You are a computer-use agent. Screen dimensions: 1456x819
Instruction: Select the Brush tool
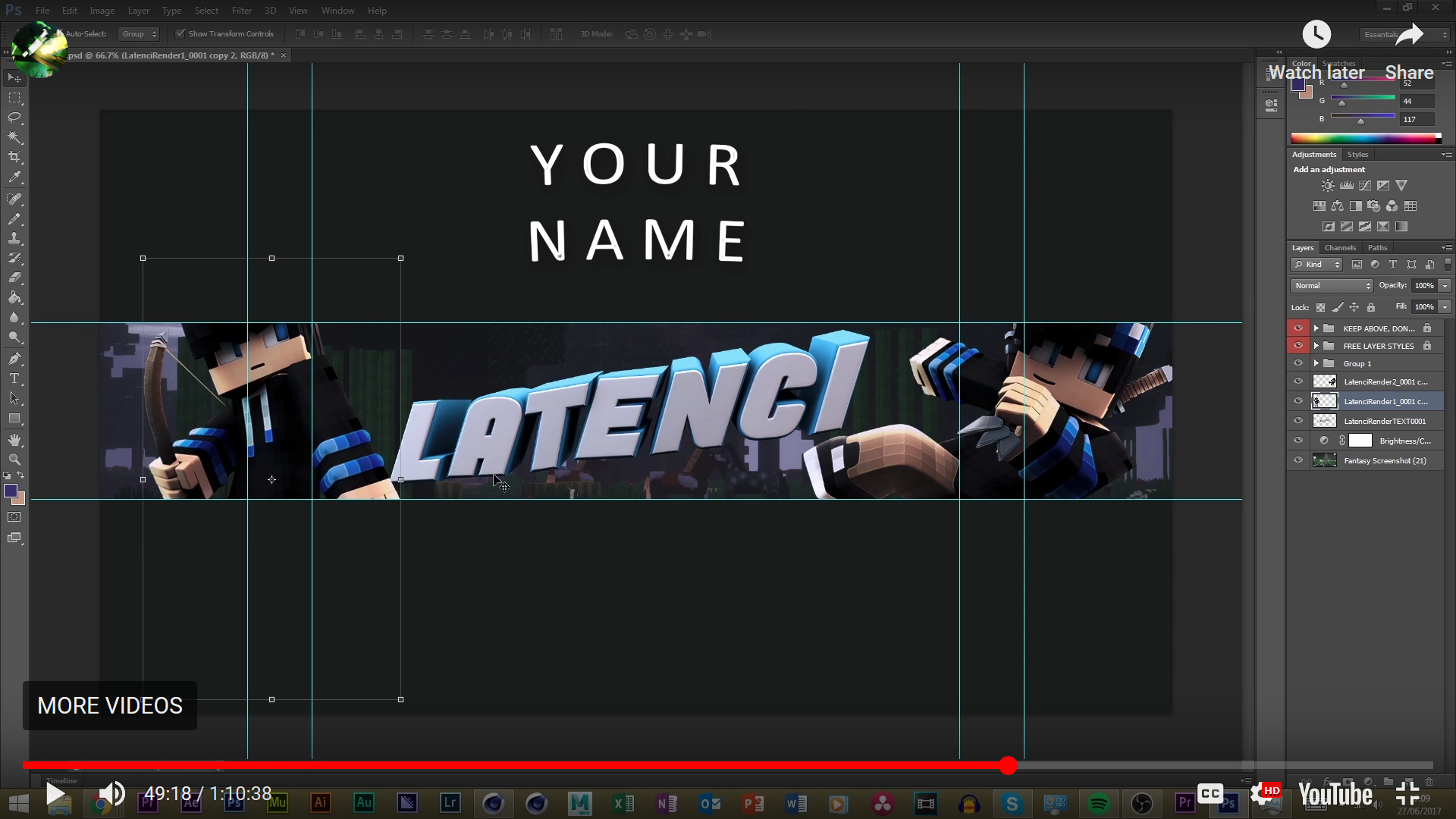[x=14, y=218]
